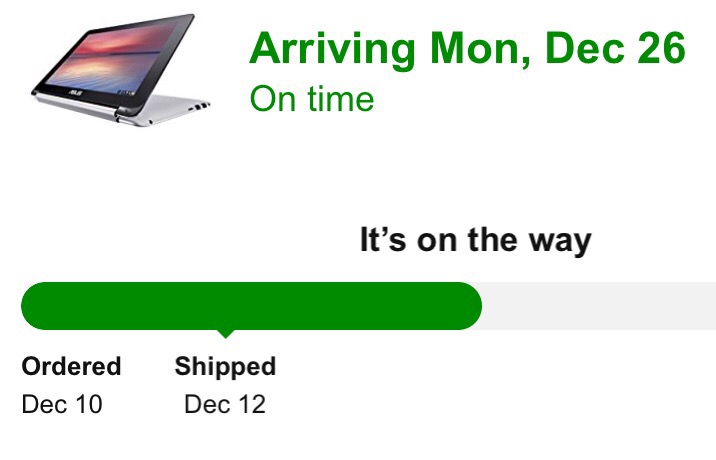Click the Arriving Mon, Dec 26 heading
Image resolution: width=716 pixels, height=460 pixels.
tap(467, 50)
